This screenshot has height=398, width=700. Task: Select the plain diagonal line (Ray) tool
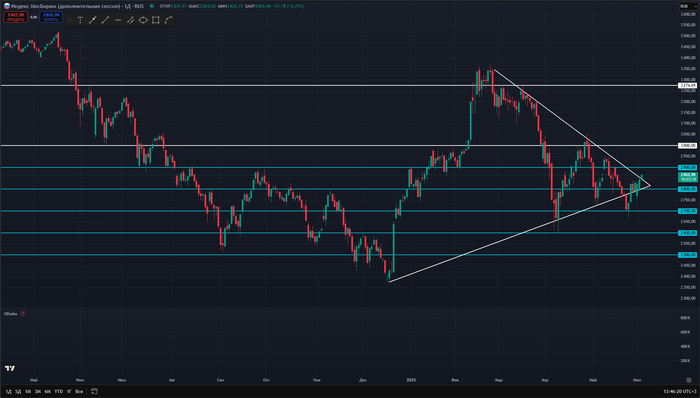click(105, 20)
